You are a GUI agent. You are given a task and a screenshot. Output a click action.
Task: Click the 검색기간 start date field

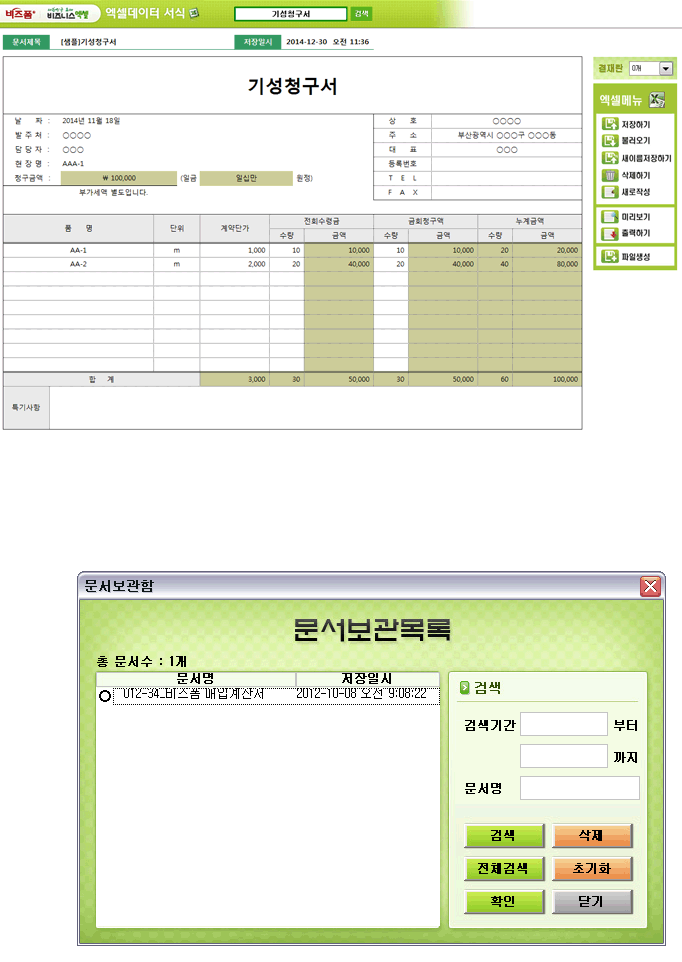564,725
